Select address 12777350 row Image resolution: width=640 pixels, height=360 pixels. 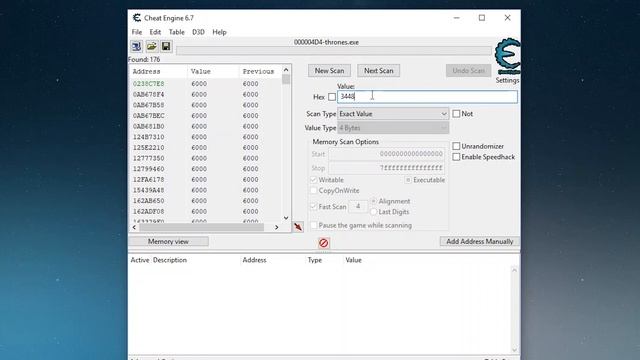tap(205, 158)
